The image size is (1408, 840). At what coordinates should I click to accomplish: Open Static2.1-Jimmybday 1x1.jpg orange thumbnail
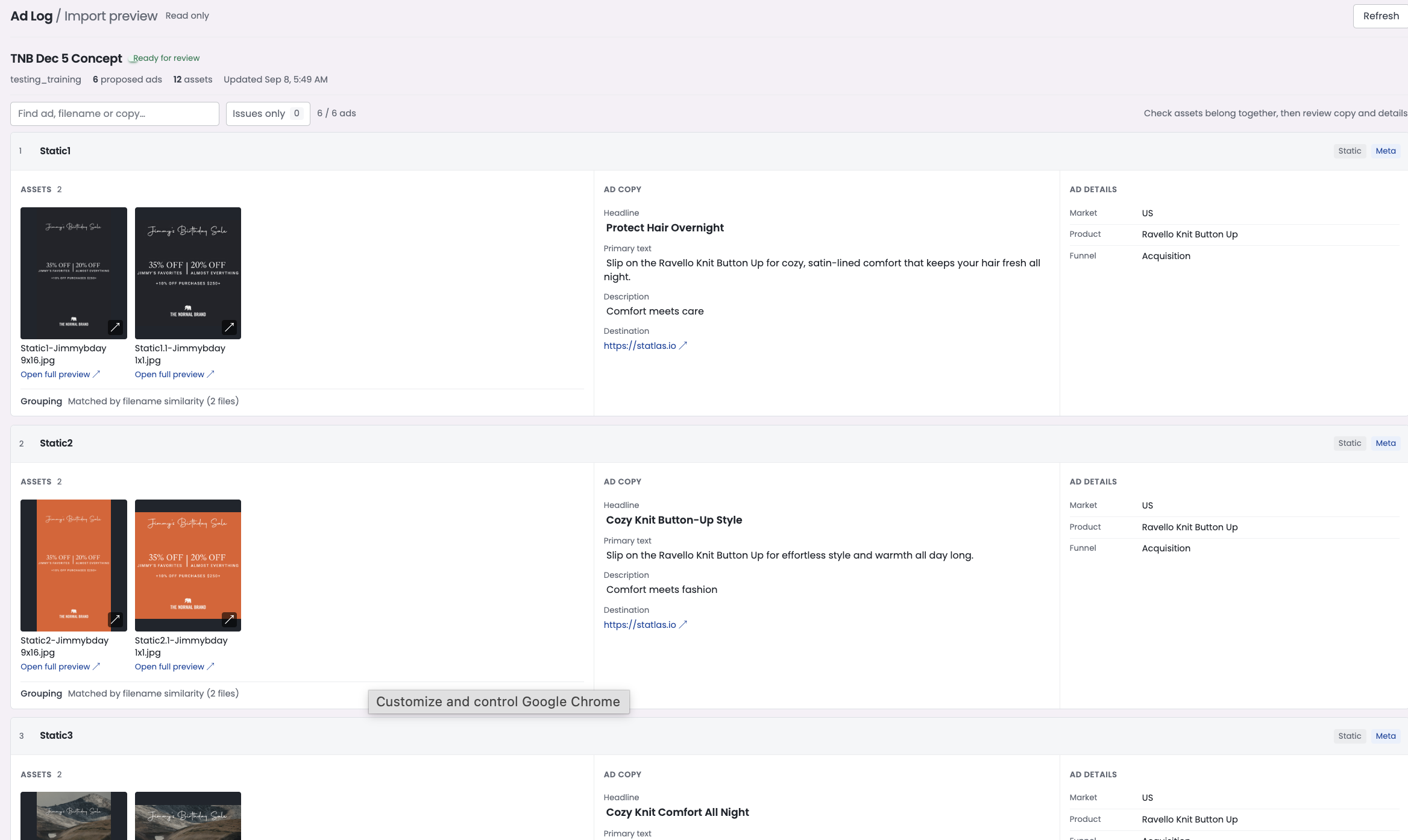pos(188,565)
